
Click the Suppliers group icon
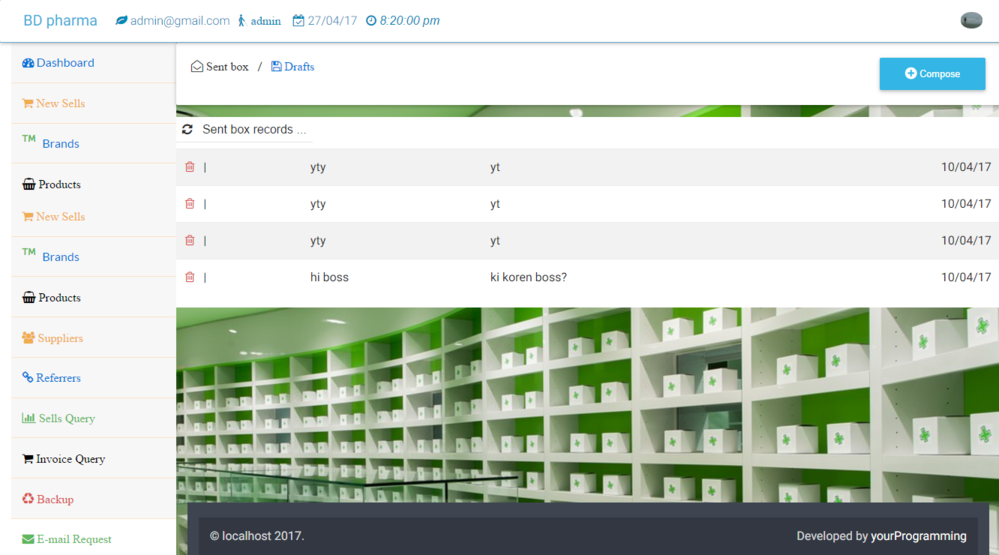point(28,338)
